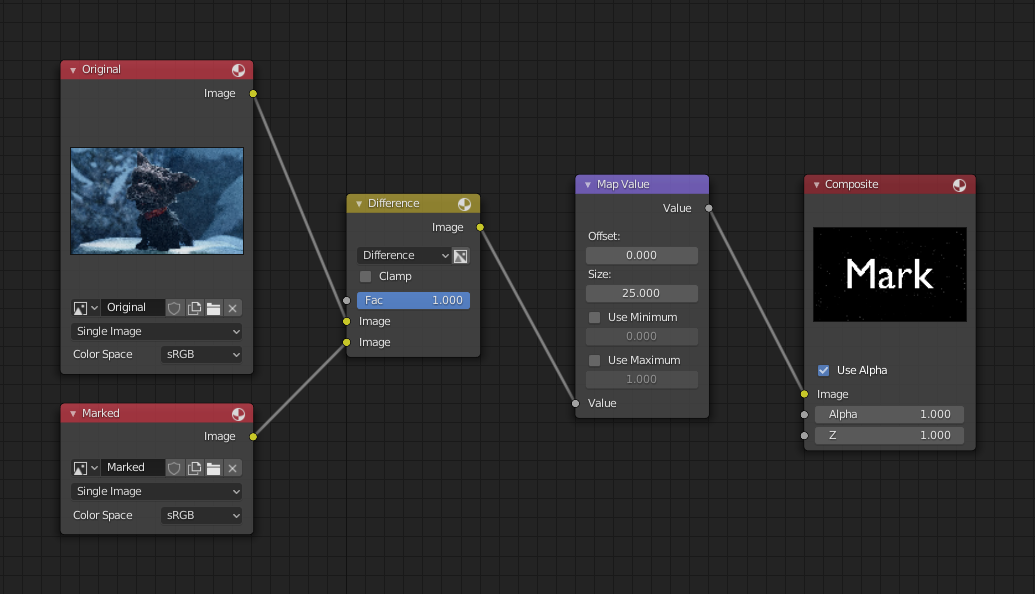The width and height of the screenshot is (1035, 594).
Task: Open Single Image source dropdown in Original node
Action: click(157, 331)
